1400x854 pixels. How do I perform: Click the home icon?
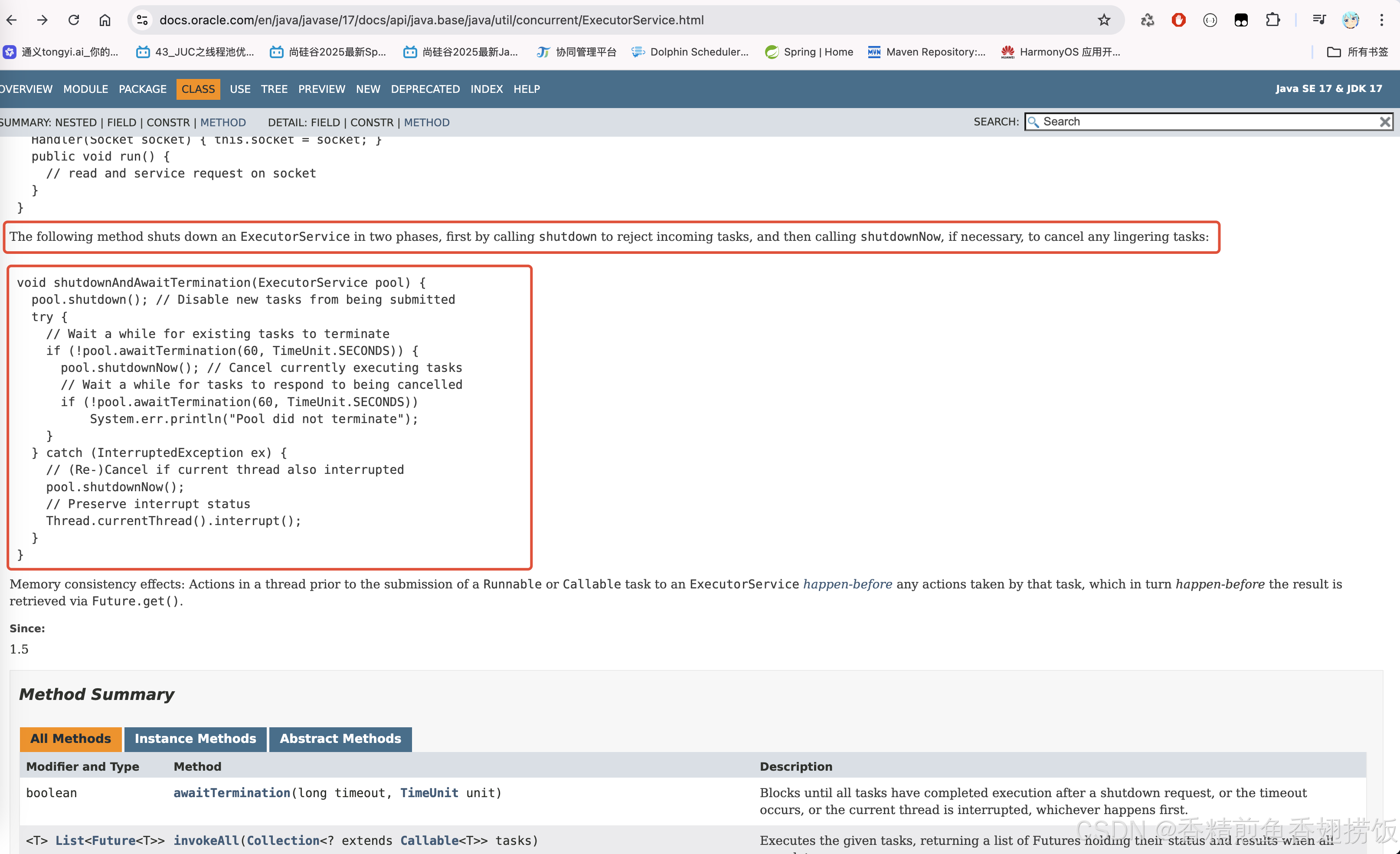(x=105, y=20)
